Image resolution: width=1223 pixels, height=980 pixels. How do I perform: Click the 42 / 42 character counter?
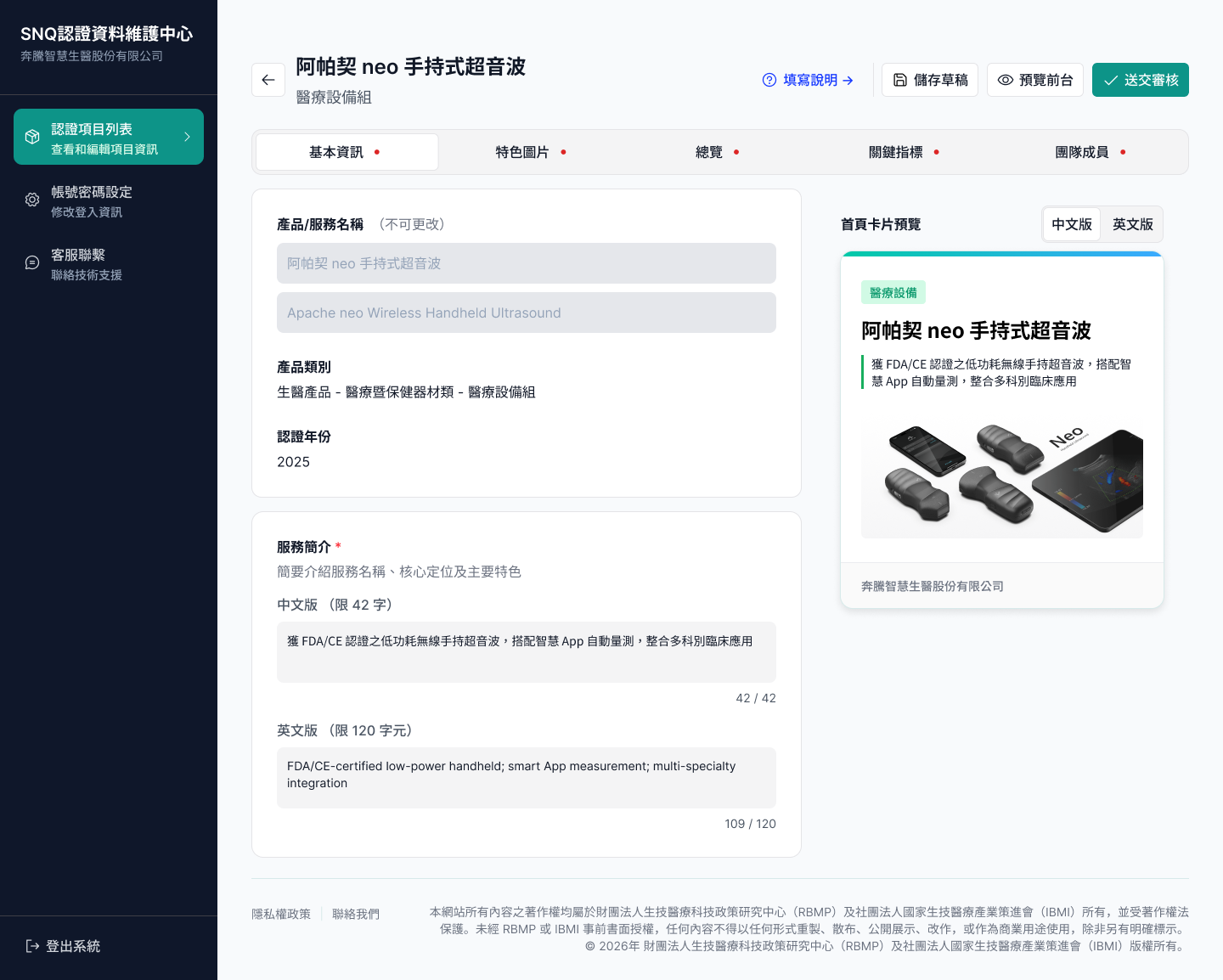756,698
